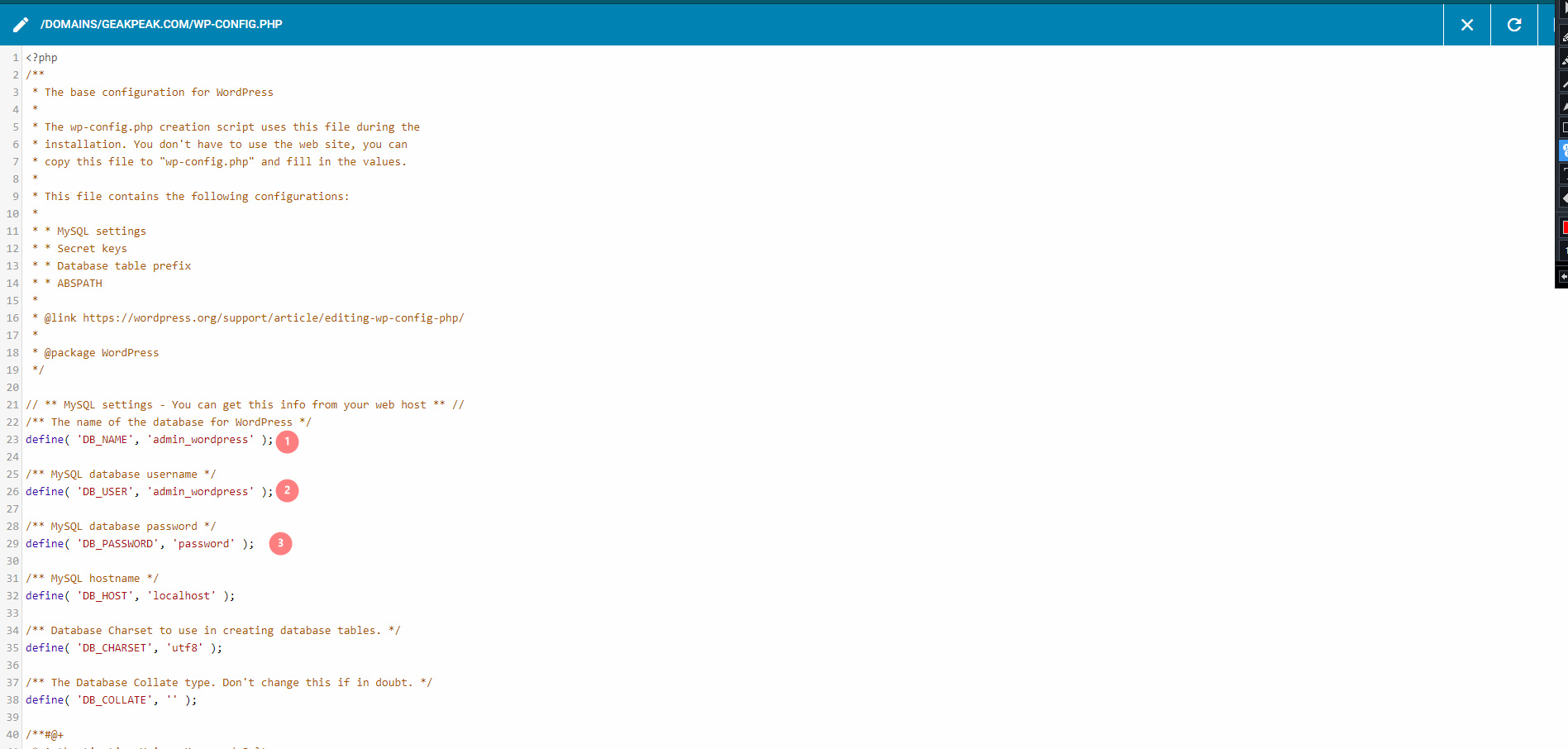1568x749 pixels.
Task: Place the cursor on 'admin_wordpress' in the DB_USER line
Action: (x=201, y=492)
